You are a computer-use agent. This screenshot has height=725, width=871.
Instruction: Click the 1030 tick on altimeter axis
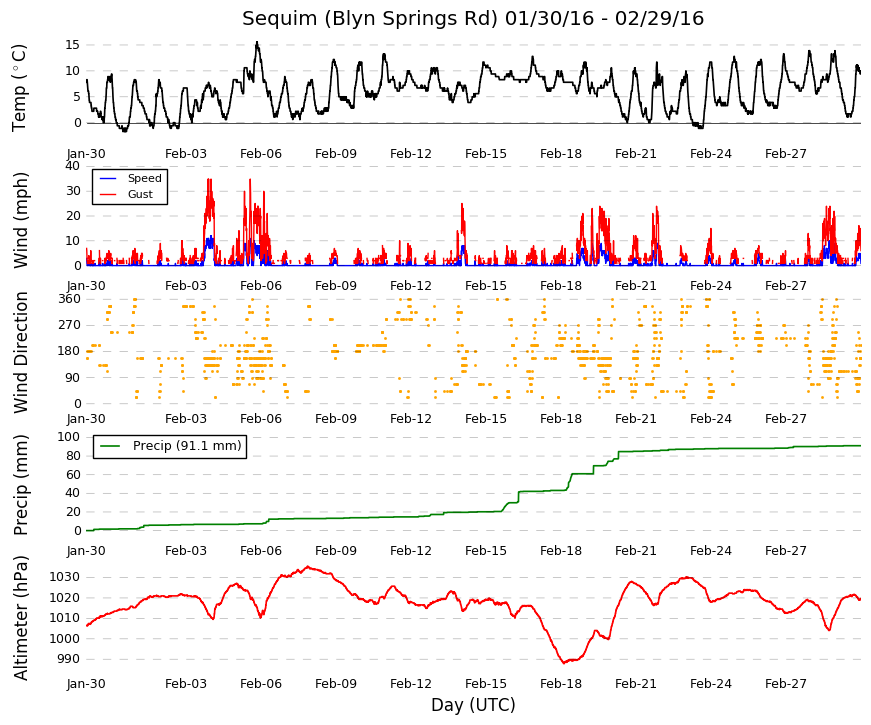click(65, 577)
